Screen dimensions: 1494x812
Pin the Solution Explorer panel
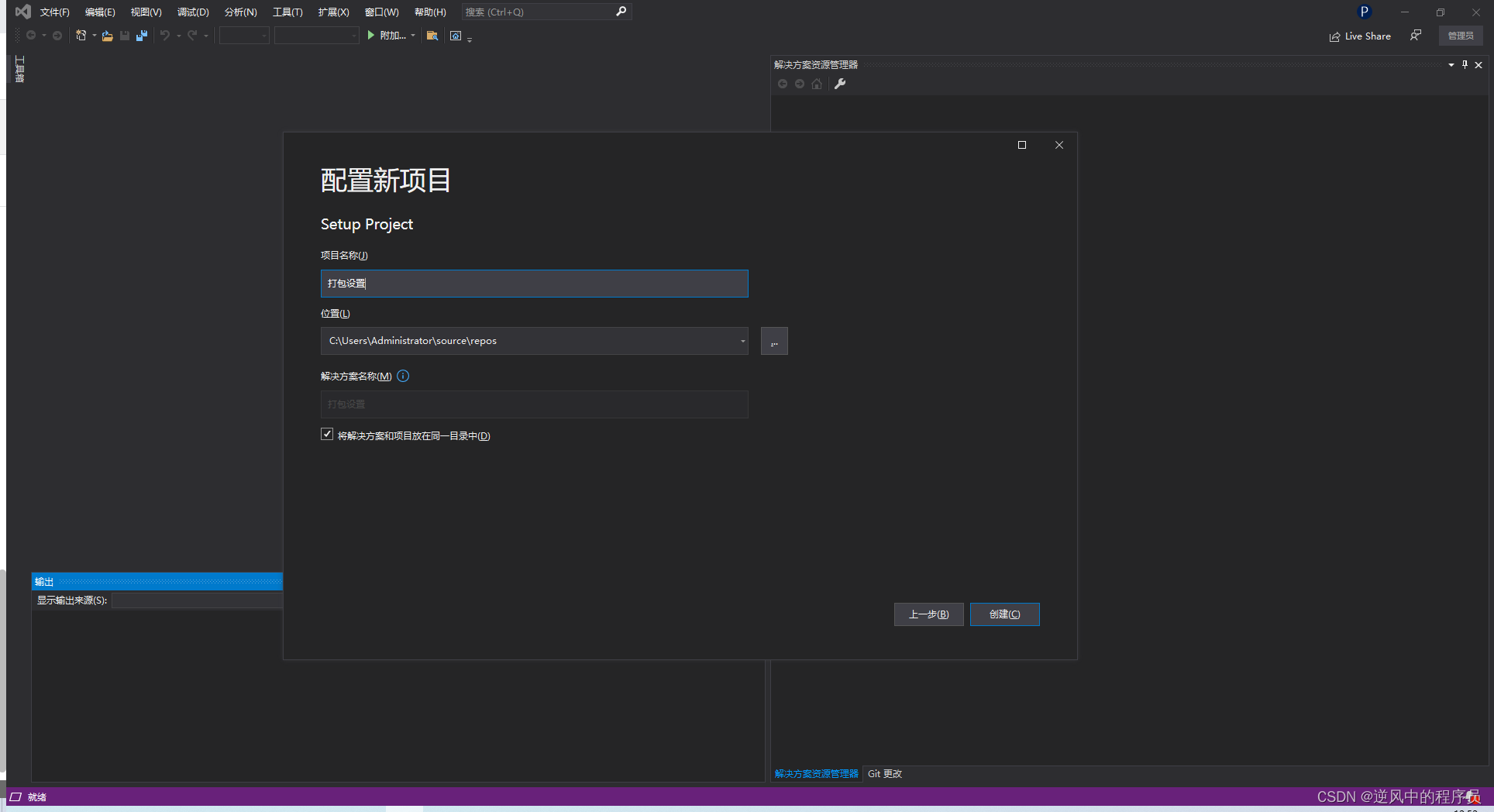coord(1465,65)
